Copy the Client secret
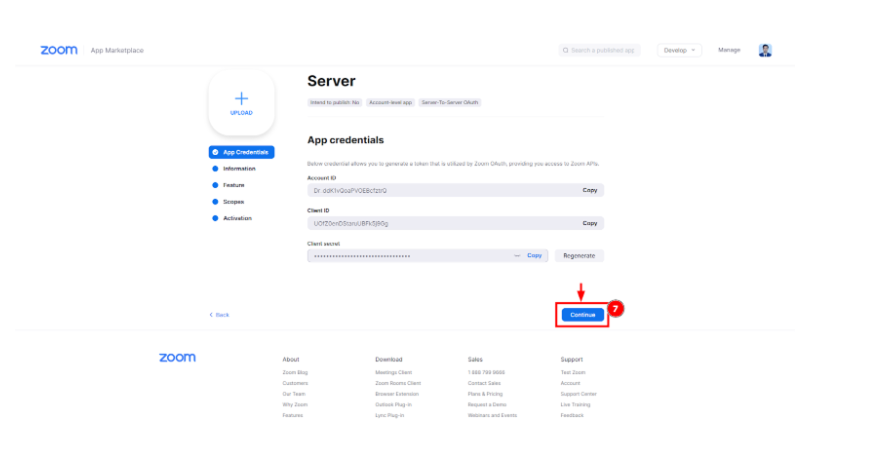Image resolution: width=884 pixels, height=475 pixels. (x=535, y=256)
